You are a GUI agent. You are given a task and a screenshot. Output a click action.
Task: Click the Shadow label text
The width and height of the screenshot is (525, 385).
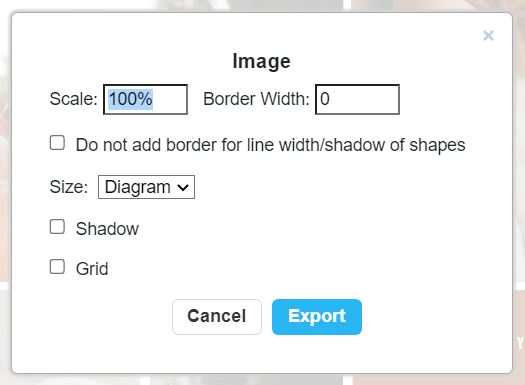(x=107, y=229)
